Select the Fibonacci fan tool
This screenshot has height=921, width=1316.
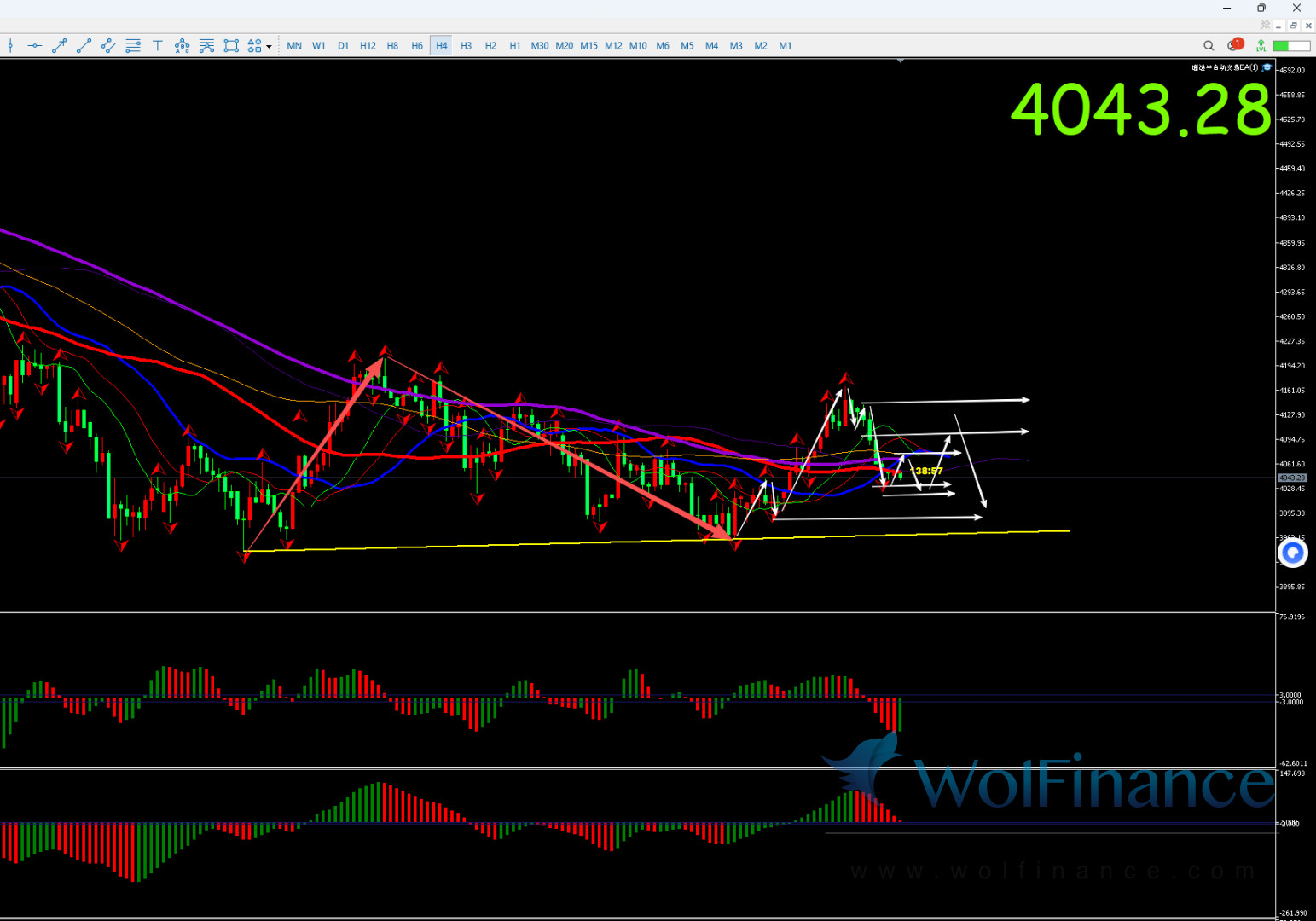pyautogui.click(x=206, y=46)
